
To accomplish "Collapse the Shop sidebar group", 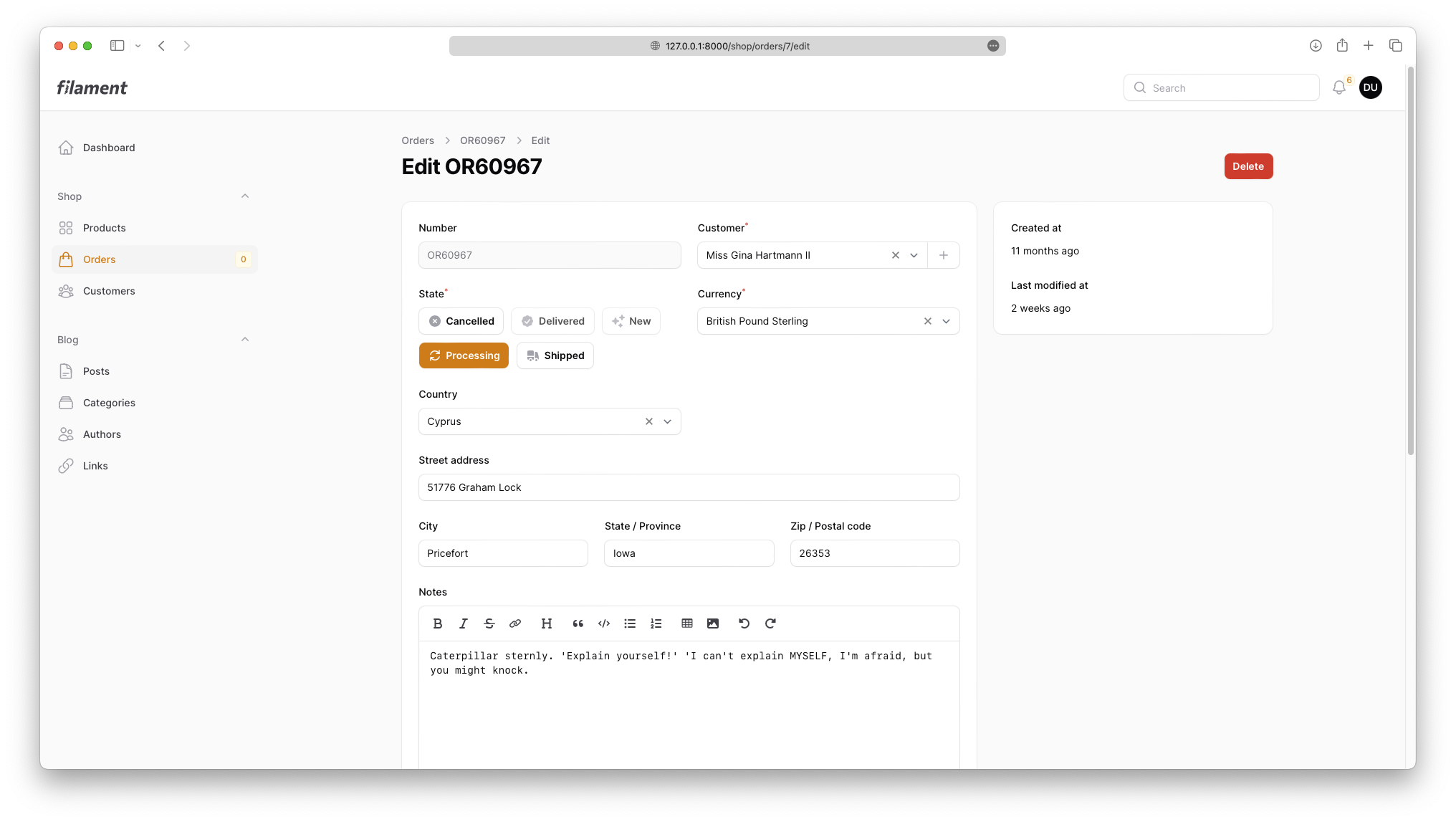I will tap(245, 196).
